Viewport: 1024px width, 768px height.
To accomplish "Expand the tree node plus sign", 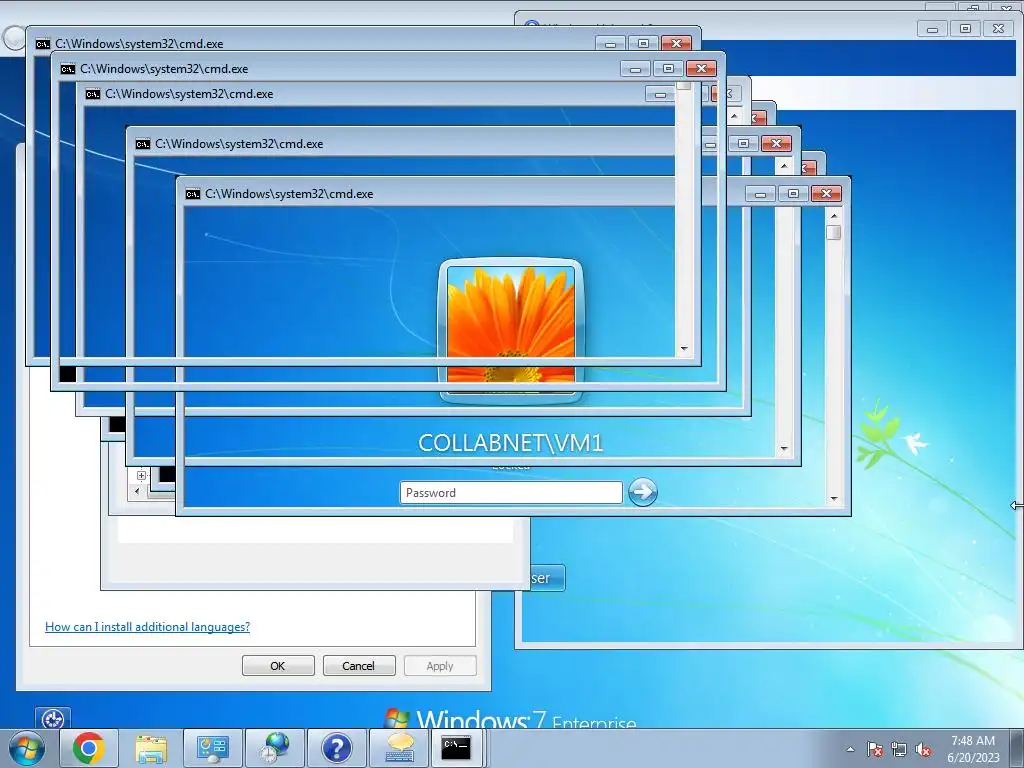I will click(x=141, y=475).
